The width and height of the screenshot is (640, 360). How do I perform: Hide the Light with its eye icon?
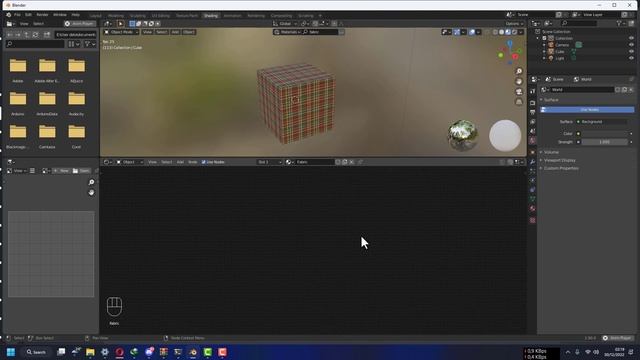click(631, 58)
